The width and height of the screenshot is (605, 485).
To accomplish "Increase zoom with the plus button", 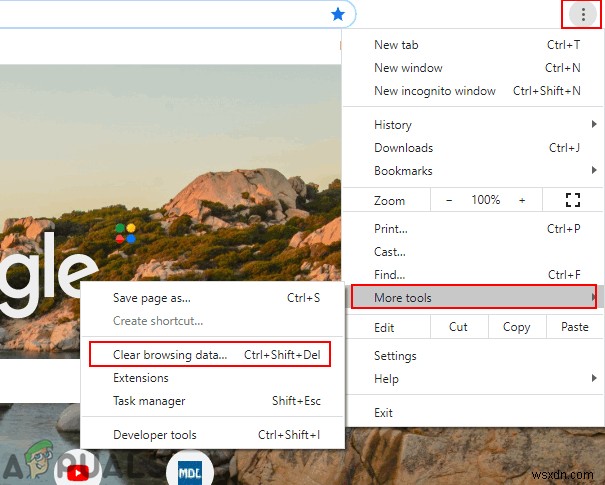I will 522,200.
